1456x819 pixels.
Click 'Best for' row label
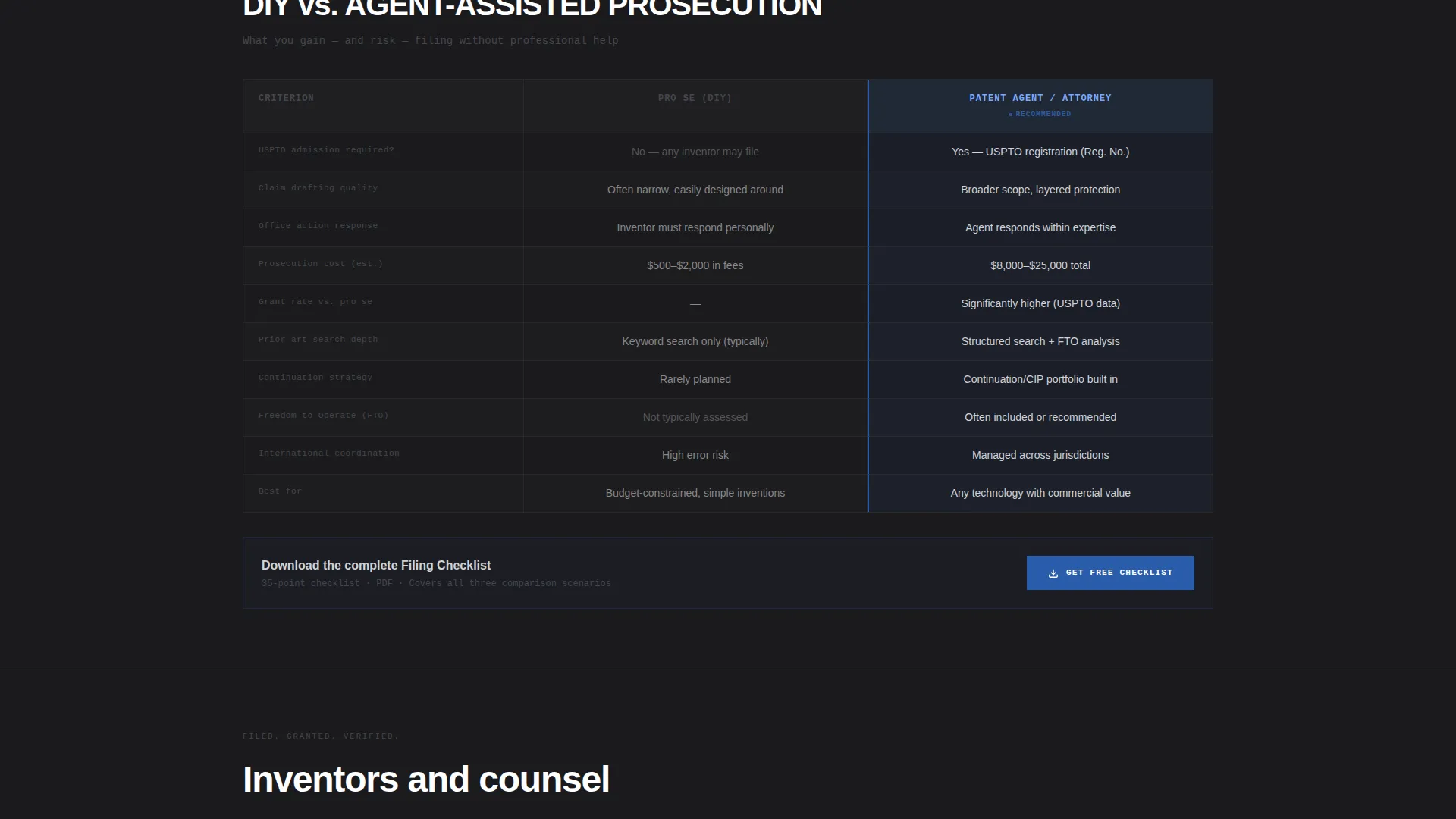pyautogui.click(x=280, y=491)
